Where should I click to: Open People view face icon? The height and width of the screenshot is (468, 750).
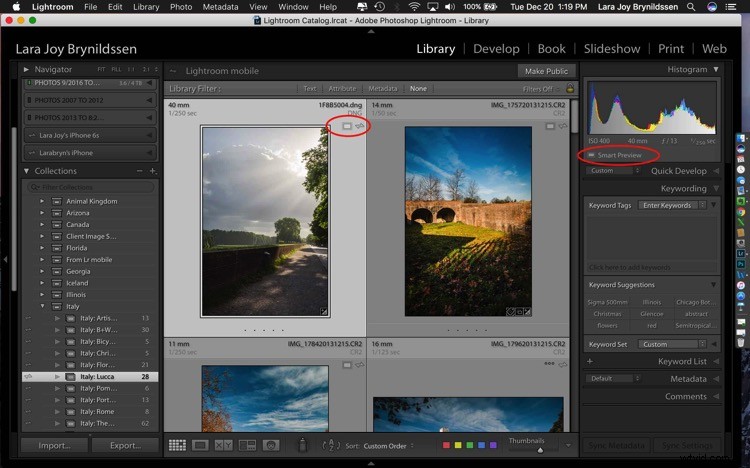[271, 446]
